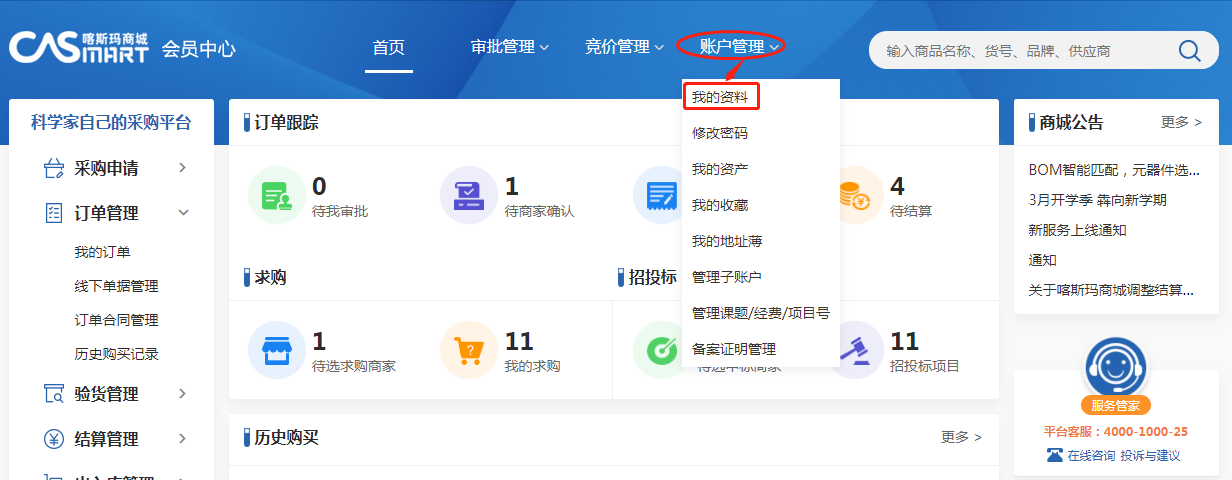This screenshot has height=480, width=1232.
Task: Click the search magnifier icon
Action: tap(1189, 51)
